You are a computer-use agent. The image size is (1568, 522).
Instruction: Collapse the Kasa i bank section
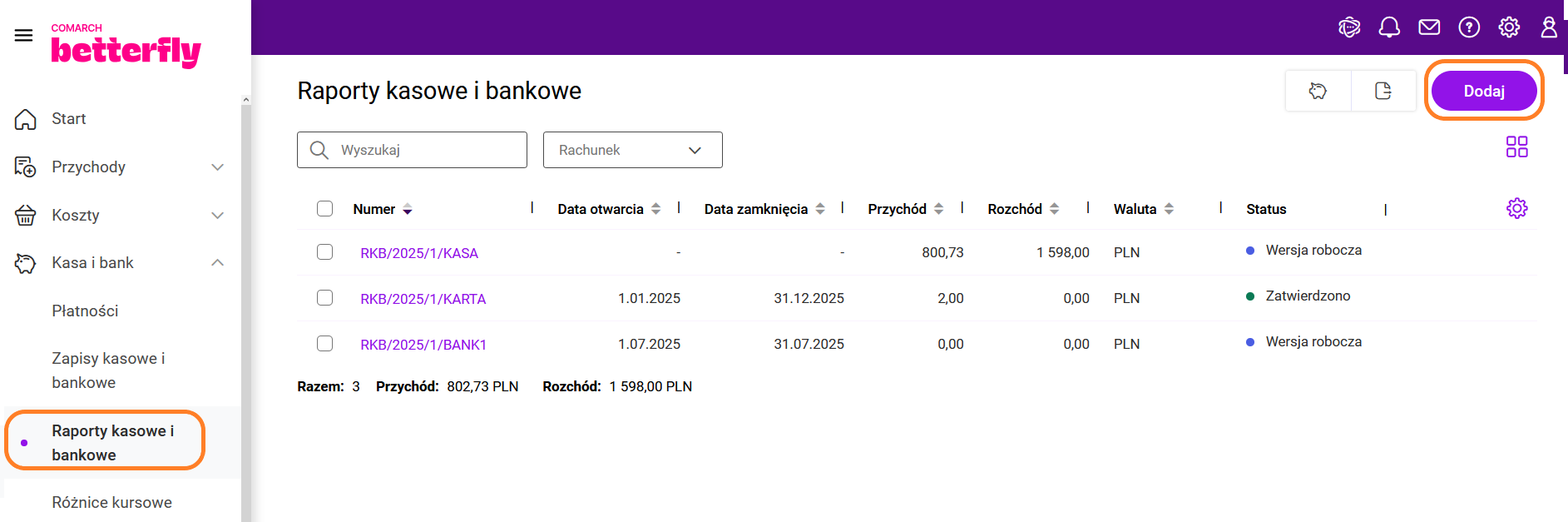coord(217,263)
